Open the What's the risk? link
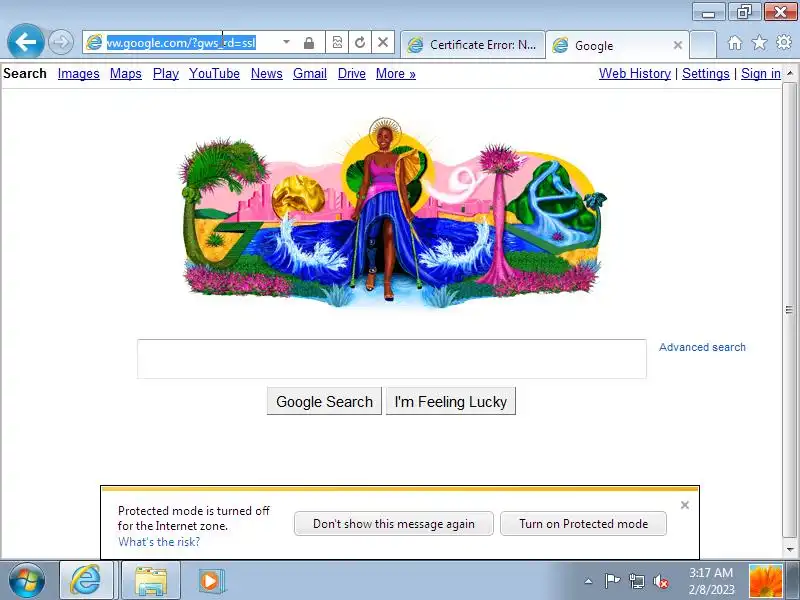800x600 pixels. pyautogui.click(x=159, y=542)
